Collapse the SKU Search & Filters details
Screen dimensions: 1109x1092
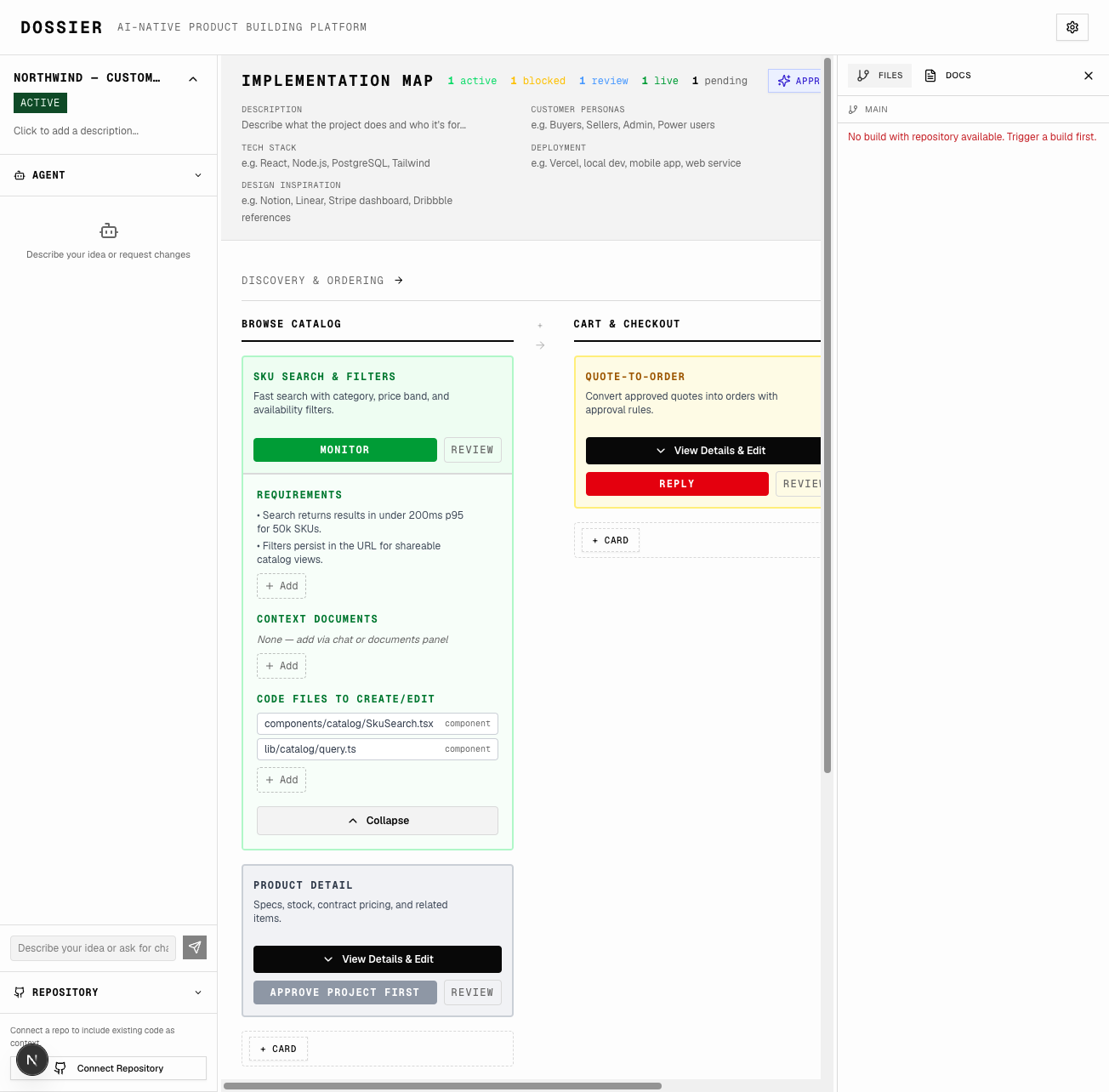tap(378, 821)
